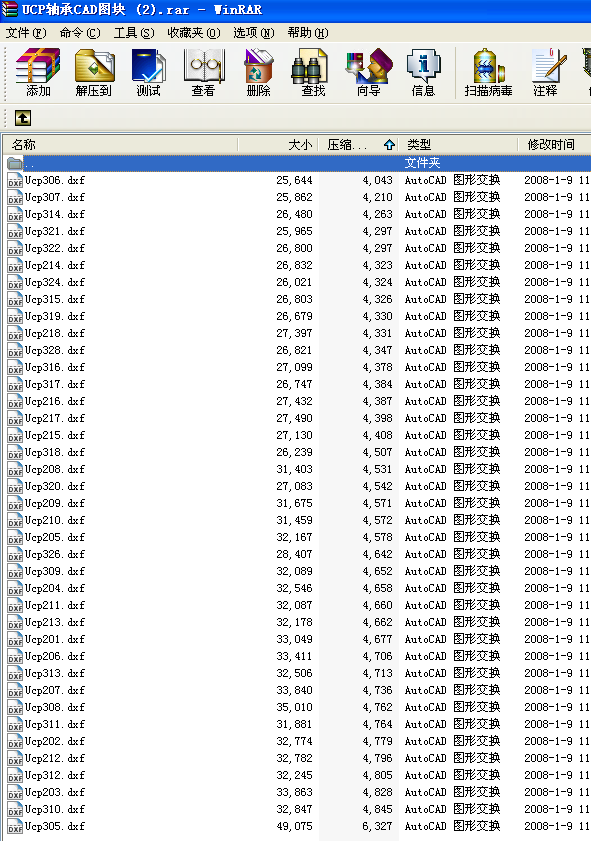591x841 pixels.
Task: Open the File (文件) menu
Action: click(x=26, y=33)
